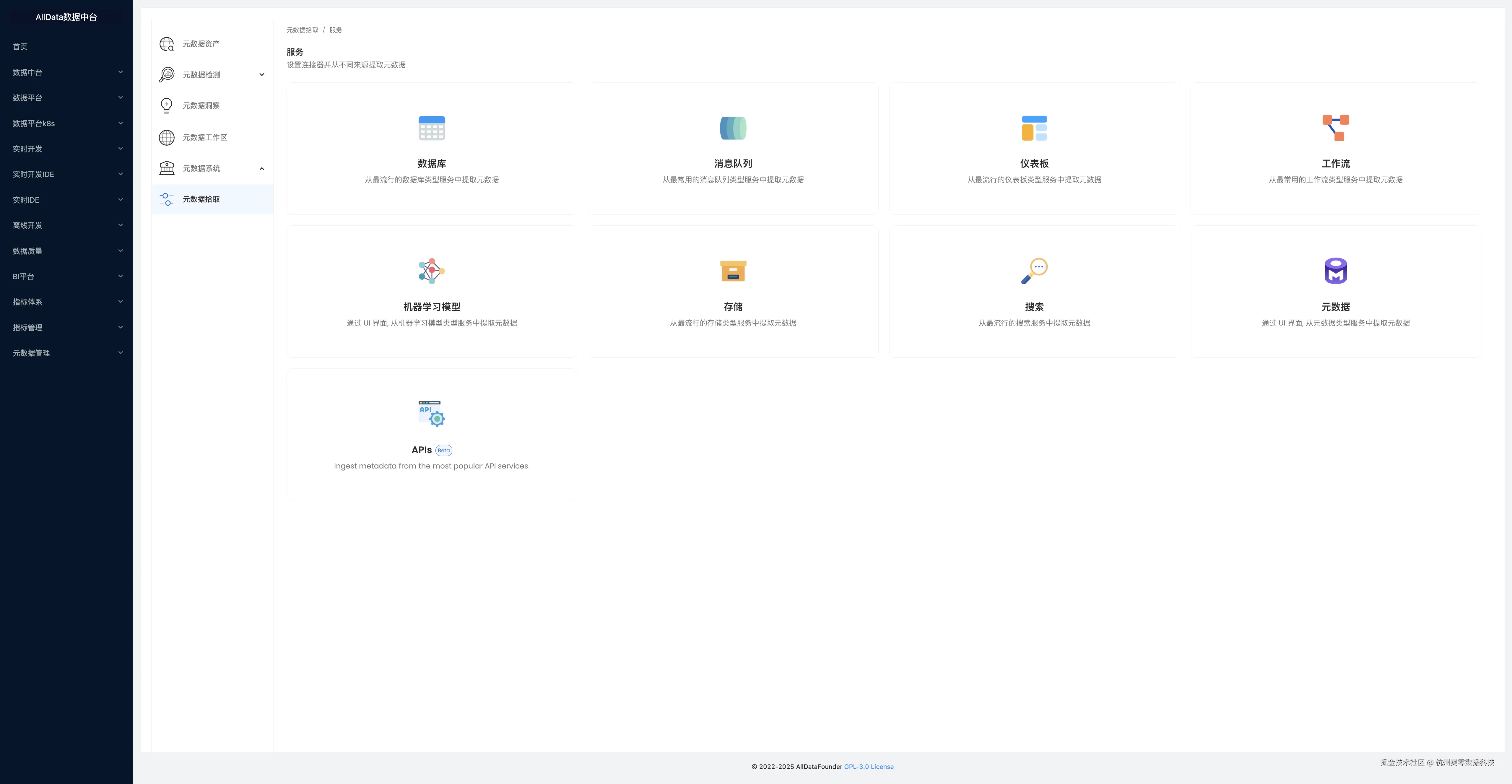Viewport: 1512px width, 784px height.
Task: Expand the 元数据检测 submenu chevron
Action: (x=262, y=74)
